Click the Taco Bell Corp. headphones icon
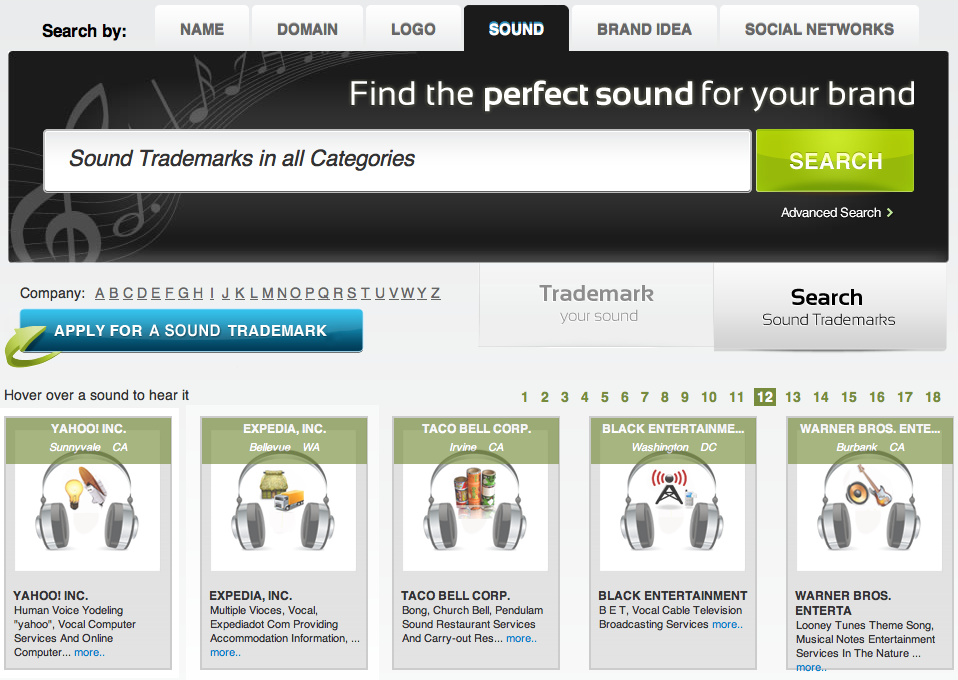This screenshot has height=680, width=958. pos(475,502)
